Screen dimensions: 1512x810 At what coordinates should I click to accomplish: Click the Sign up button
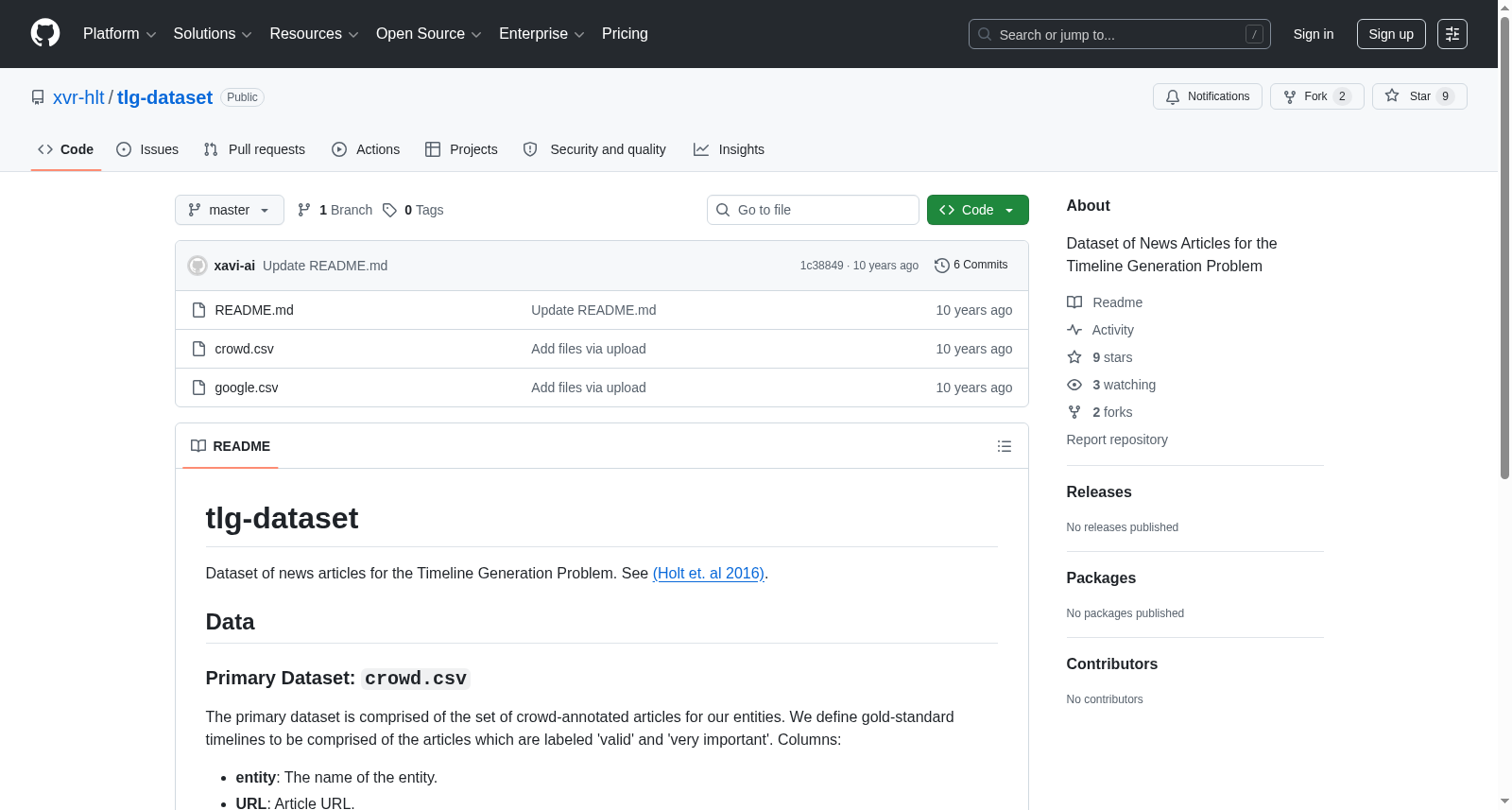tap(1391, 34)
